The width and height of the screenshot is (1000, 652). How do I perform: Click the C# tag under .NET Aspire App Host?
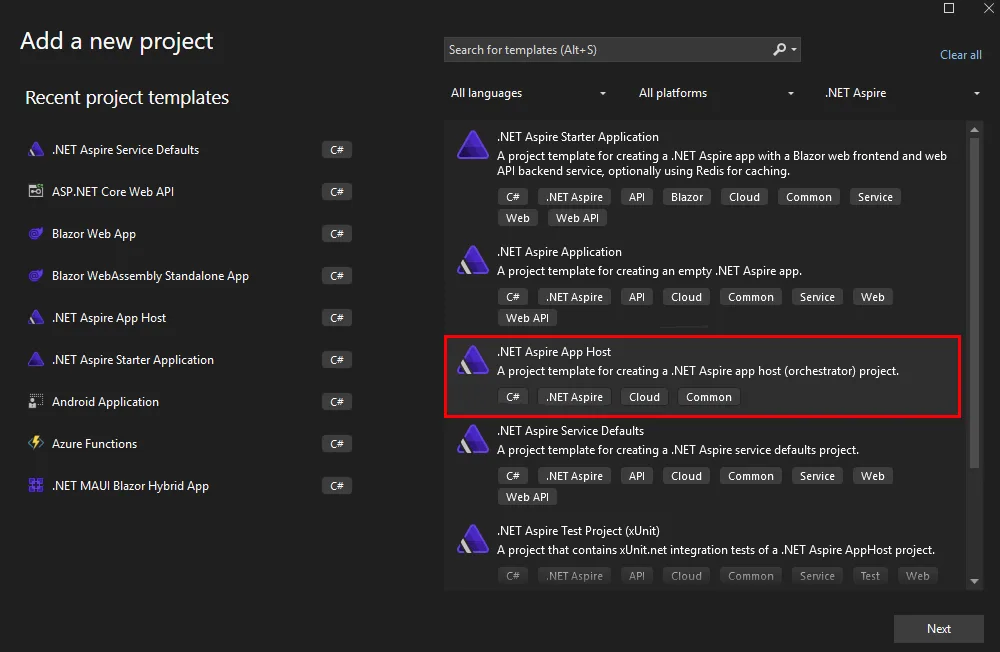point(513,396)
